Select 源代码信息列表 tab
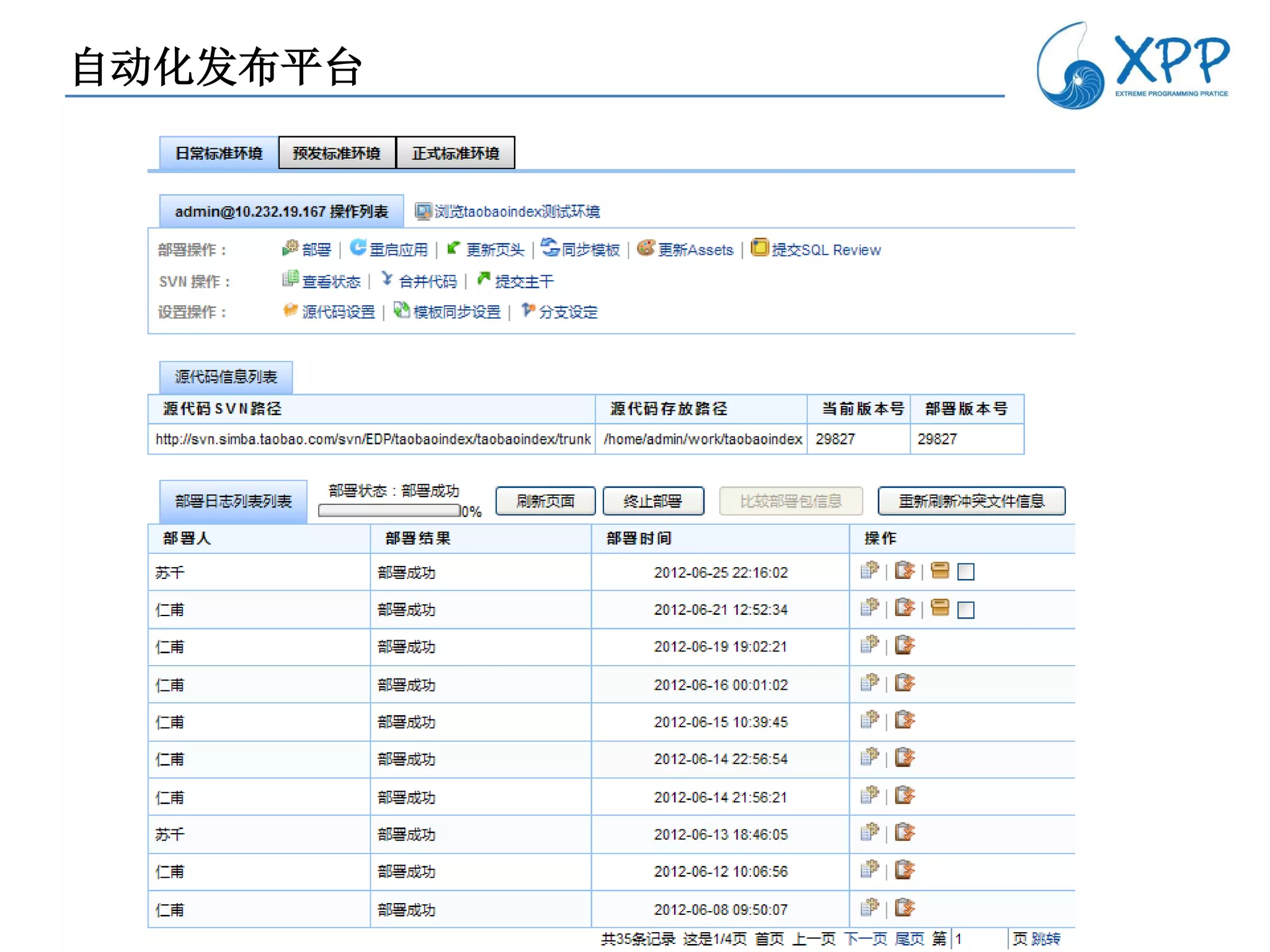Viewport: 1270px width, 952px height. tap(226, 377)
